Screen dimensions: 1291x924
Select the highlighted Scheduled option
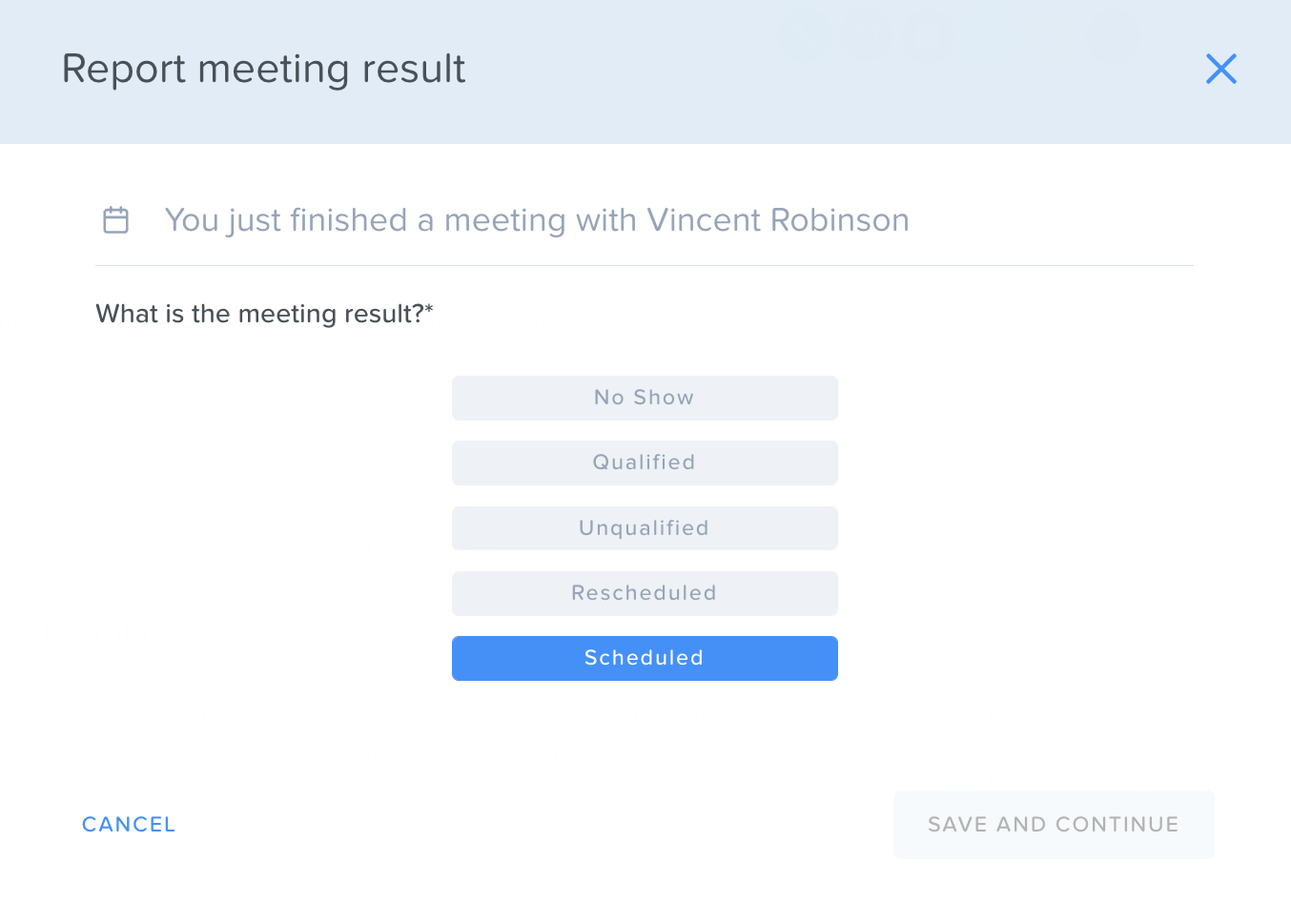point(645,658)
